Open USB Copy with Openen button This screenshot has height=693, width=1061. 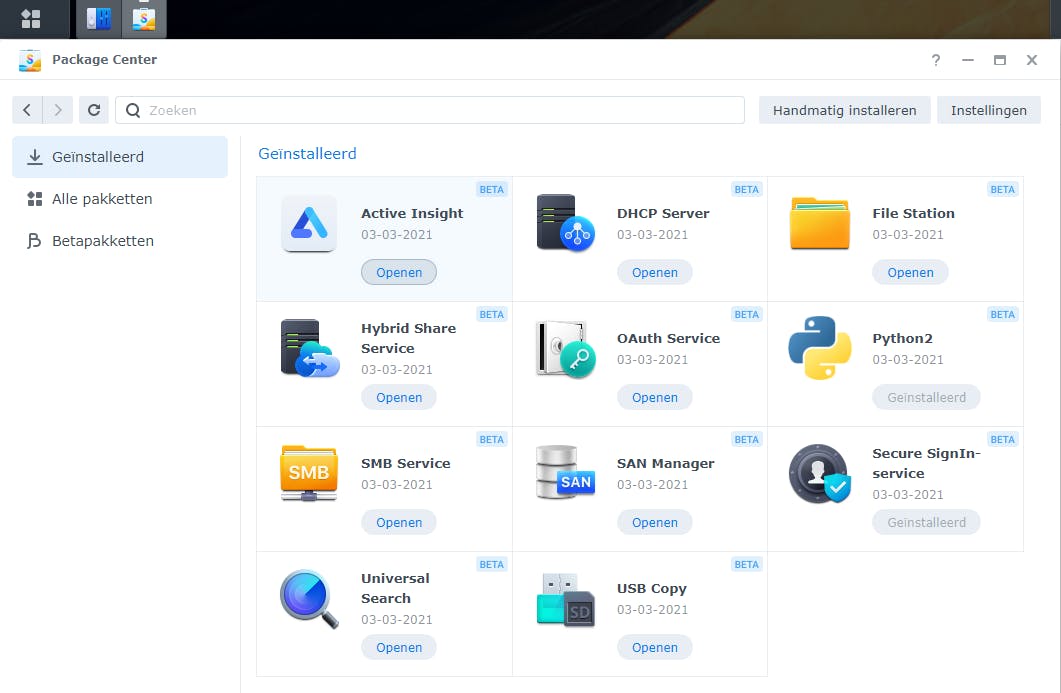pyautogui.click(x=654, y=648)
